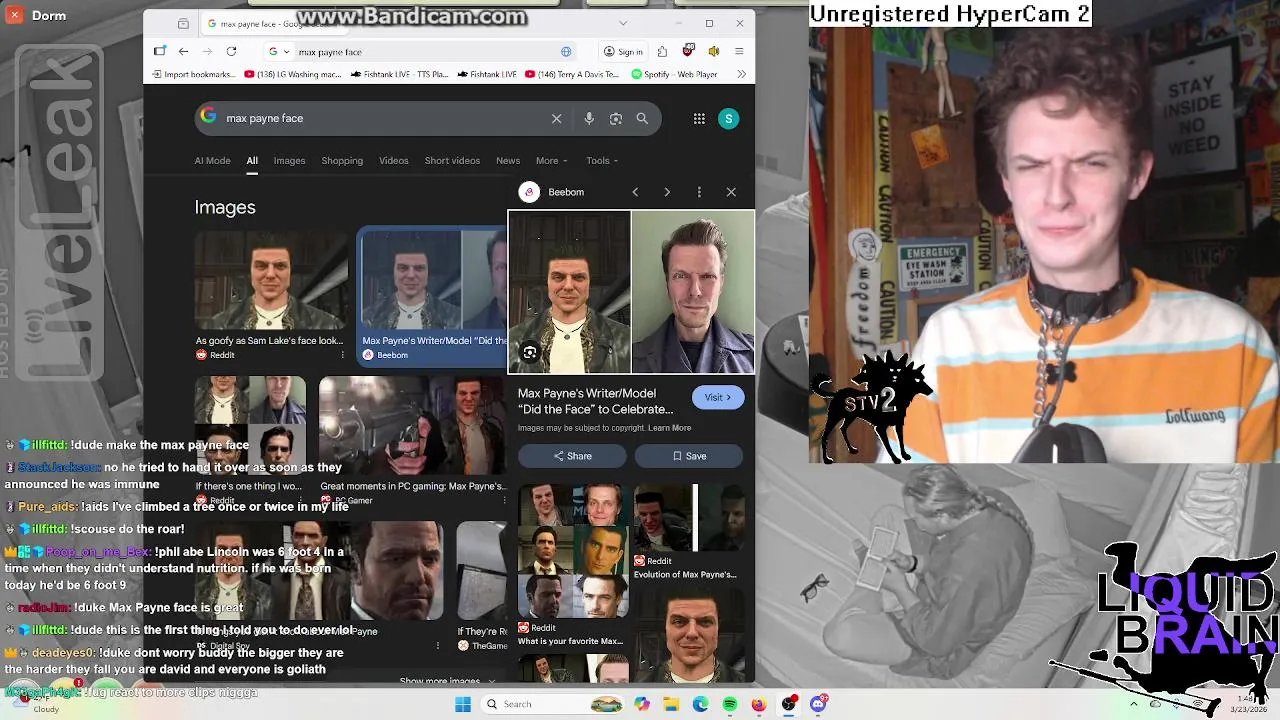Open As goofy as Sam Lake's face thumbnail
Screen dimensions: 1280x720
pyautogui.click(x=271, y=281)
